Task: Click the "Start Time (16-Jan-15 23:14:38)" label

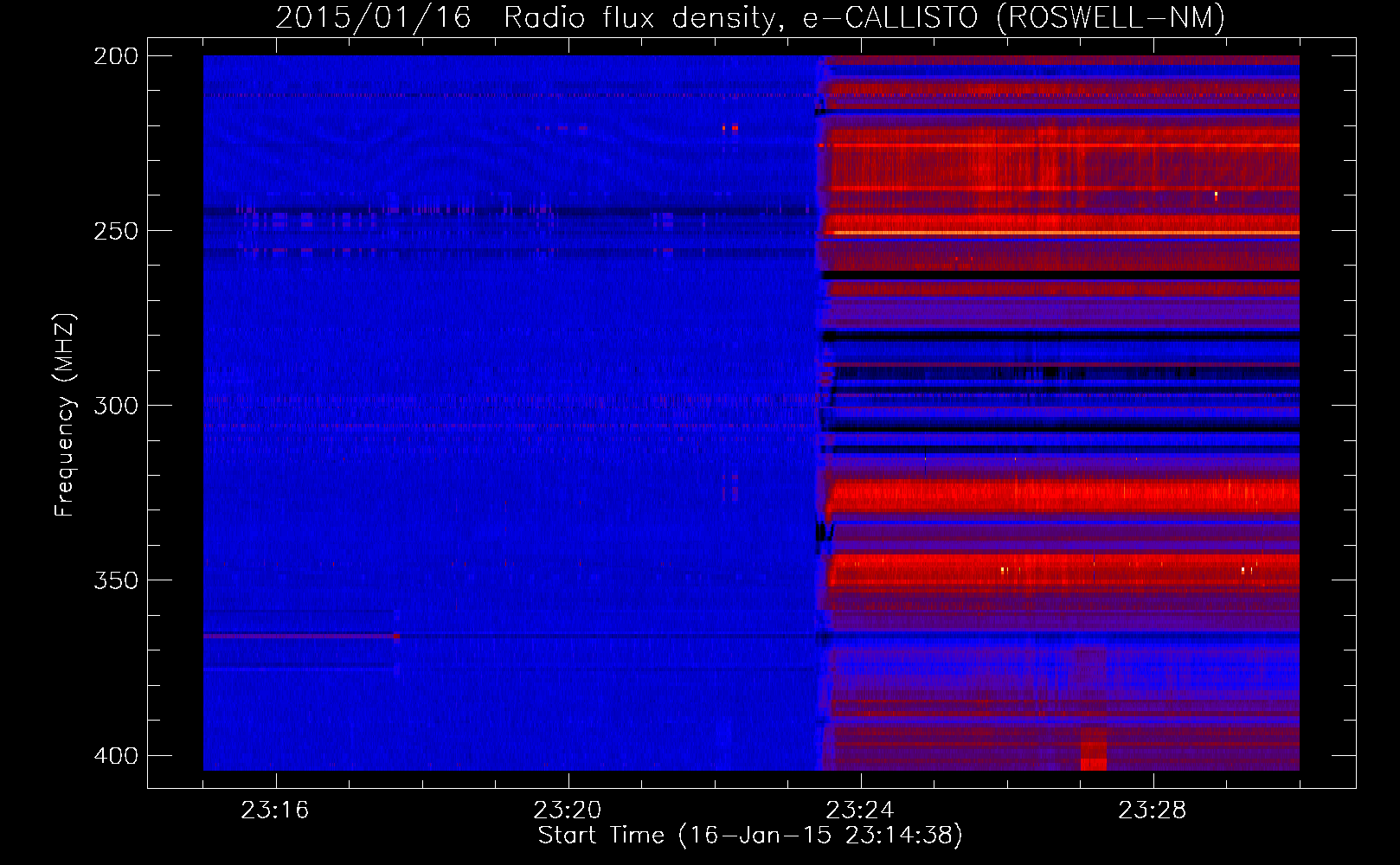Action: click(x=750, y=836)
